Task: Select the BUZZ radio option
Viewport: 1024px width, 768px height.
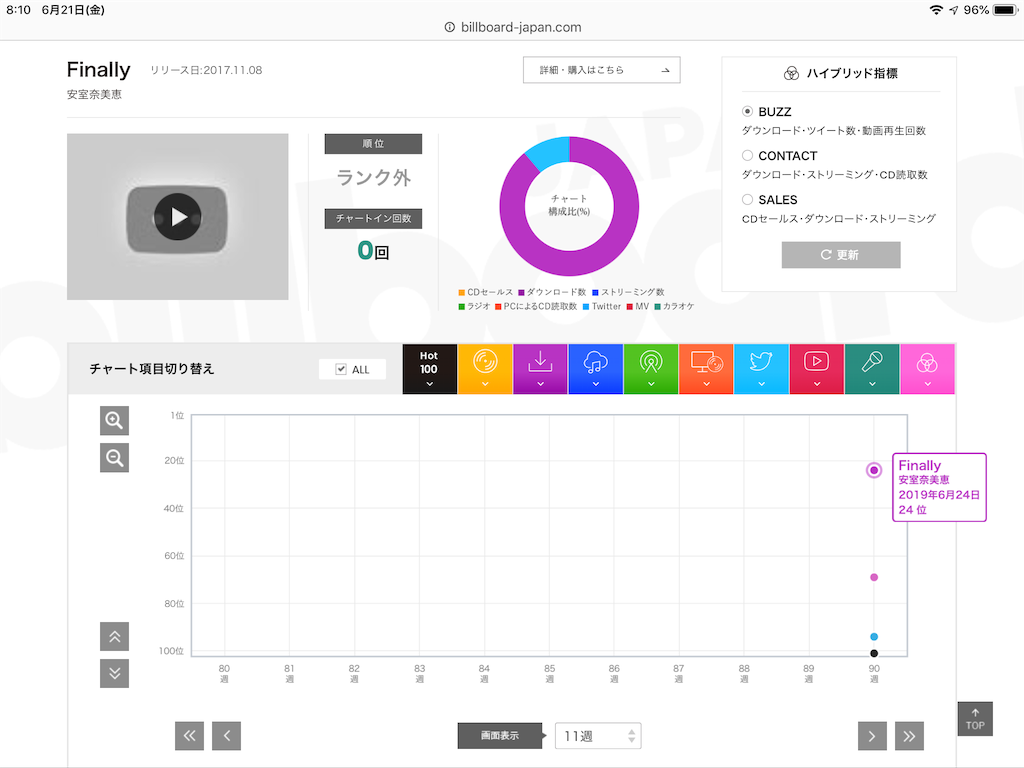Action: [x=747, y=112]
